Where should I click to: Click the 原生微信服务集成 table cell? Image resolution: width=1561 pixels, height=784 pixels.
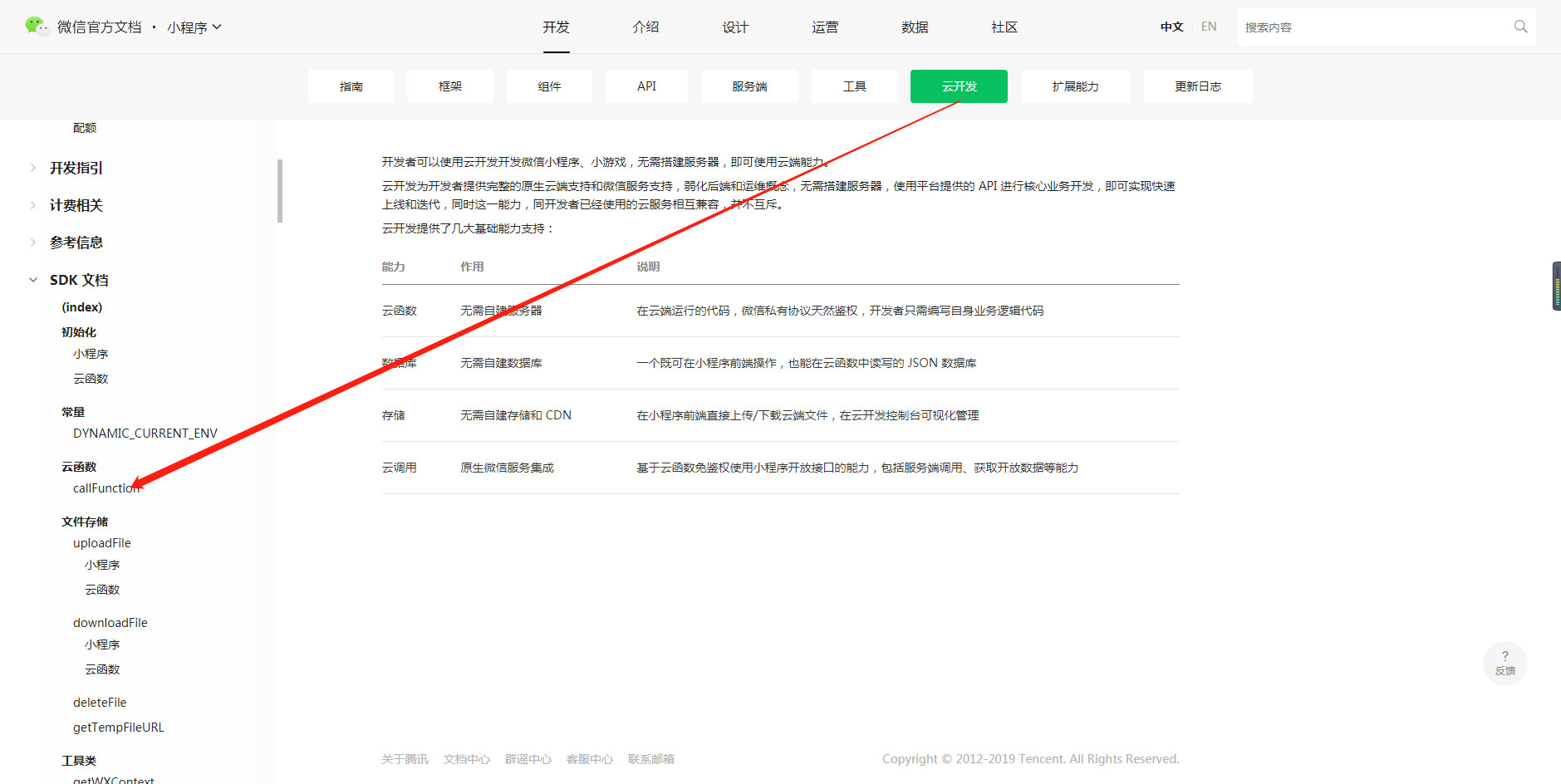508,468
